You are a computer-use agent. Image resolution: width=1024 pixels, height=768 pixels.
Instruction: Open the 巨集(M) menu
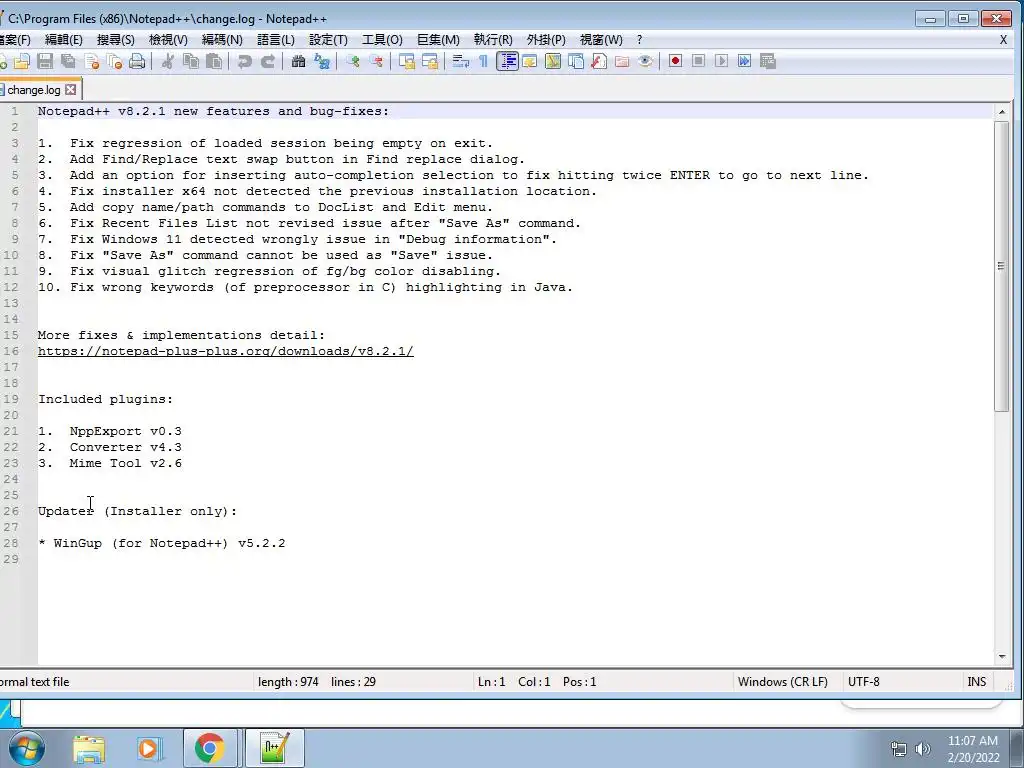coord(438,40)
